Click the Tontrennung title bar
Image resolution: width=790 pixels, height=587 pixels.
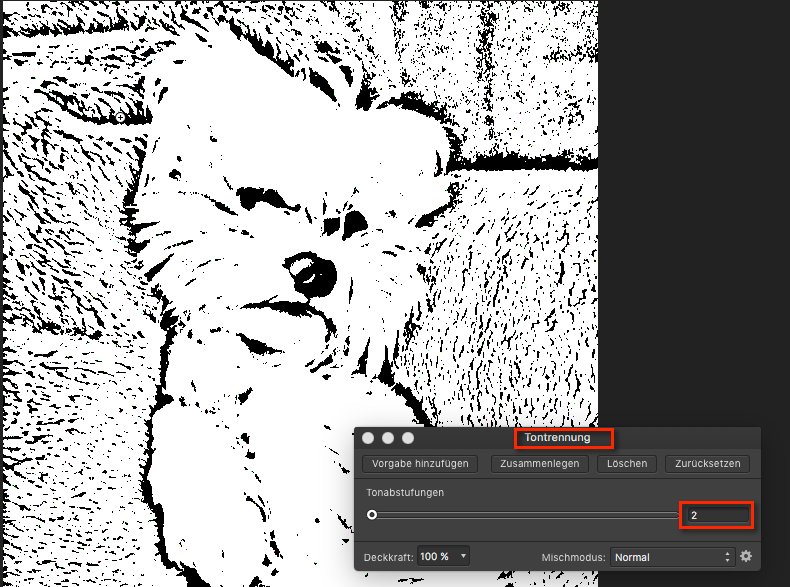pyautogui.click(x=558, y=438)
